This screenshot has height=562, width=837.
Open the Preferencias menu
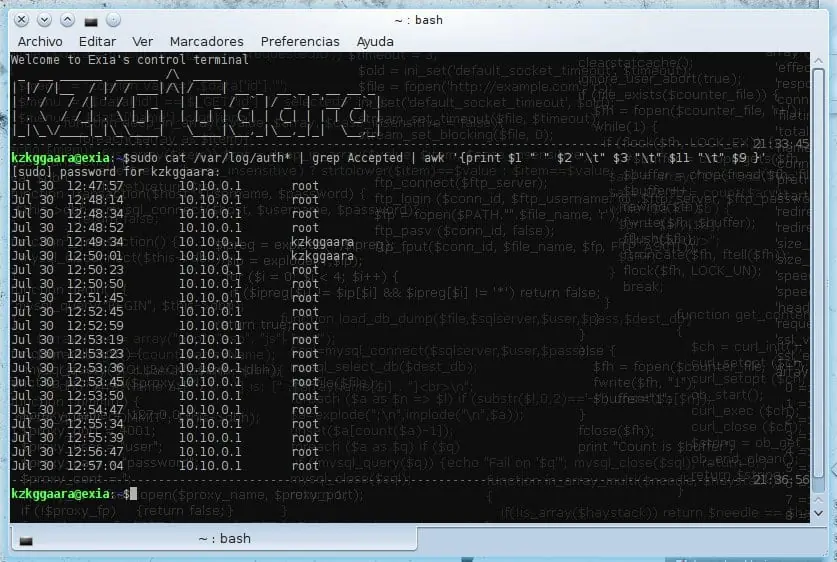(300, 42)
